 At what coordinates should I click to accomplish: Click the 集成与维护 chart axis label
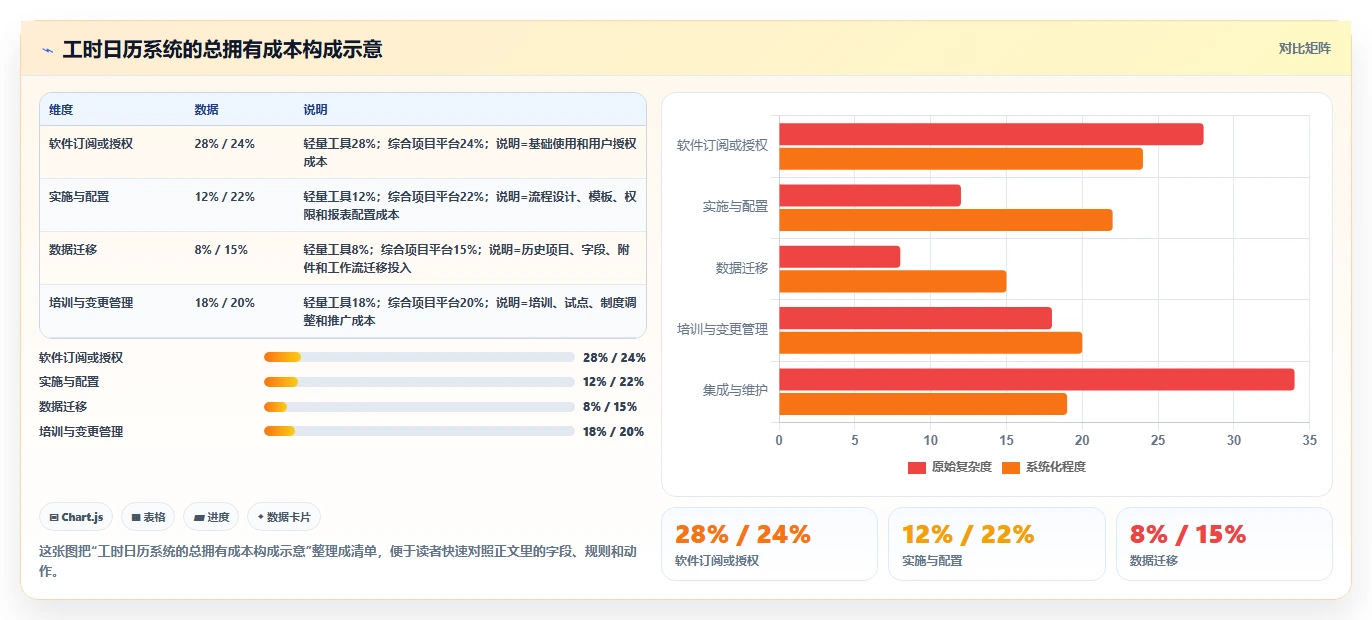pyautogui.click(x=735, y=391)
